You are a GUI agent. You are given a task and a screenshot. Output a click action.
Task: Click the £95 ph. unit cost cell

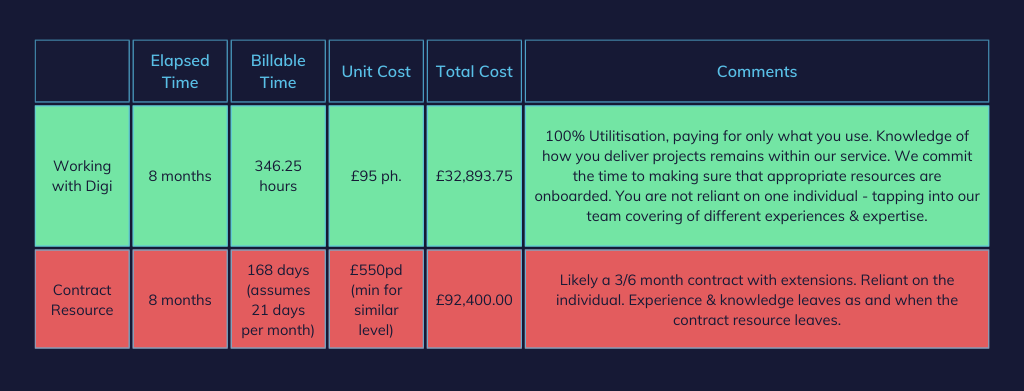[376, 176]
